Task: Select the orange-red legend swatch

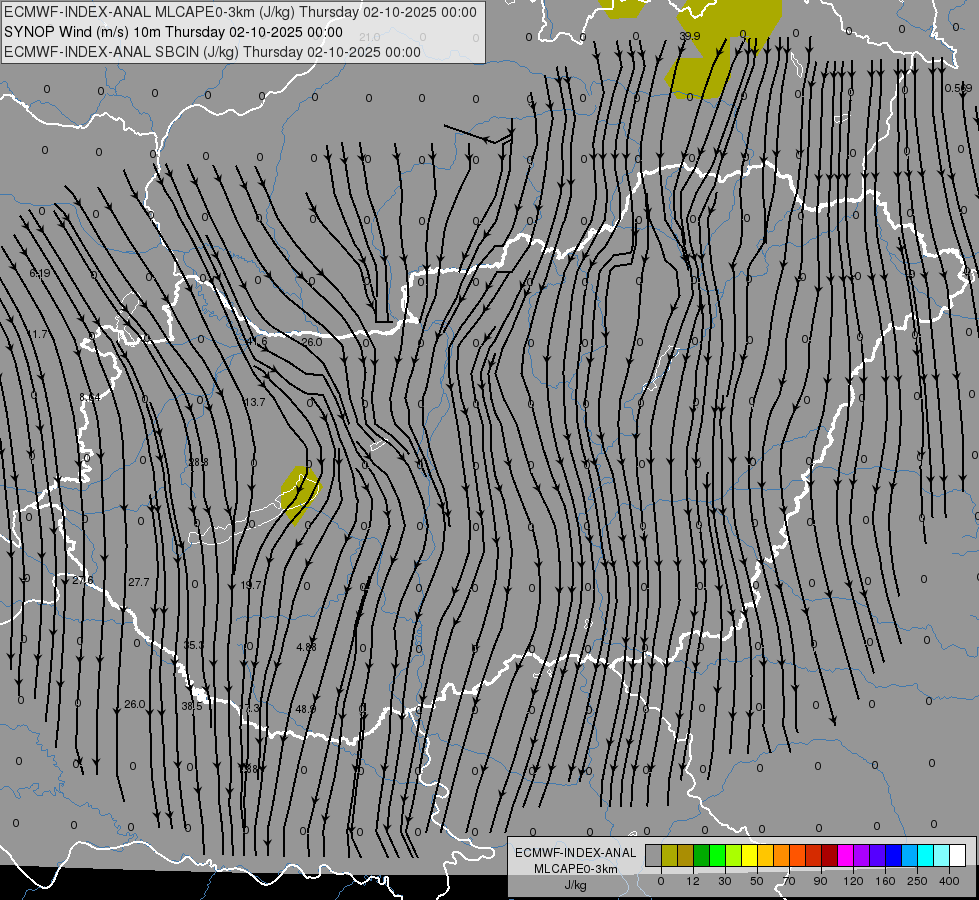Action: 797,855
